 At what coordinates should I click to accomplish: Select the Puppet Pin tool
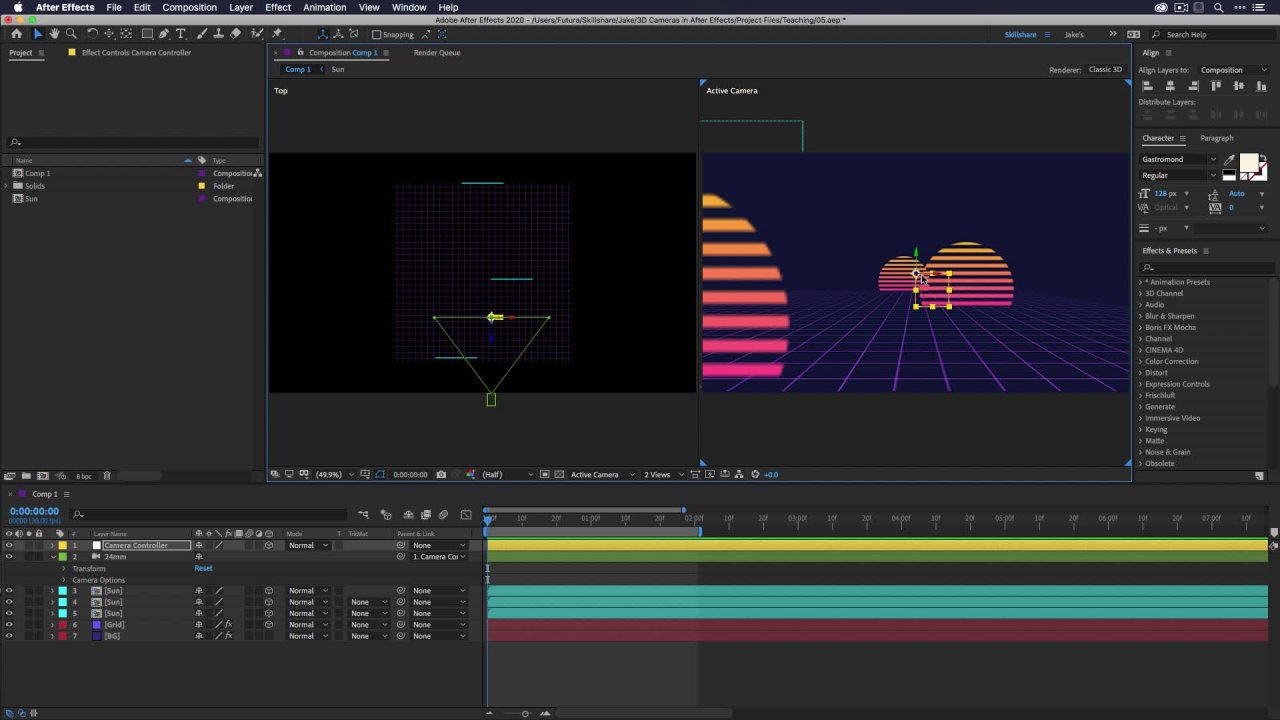276,33
